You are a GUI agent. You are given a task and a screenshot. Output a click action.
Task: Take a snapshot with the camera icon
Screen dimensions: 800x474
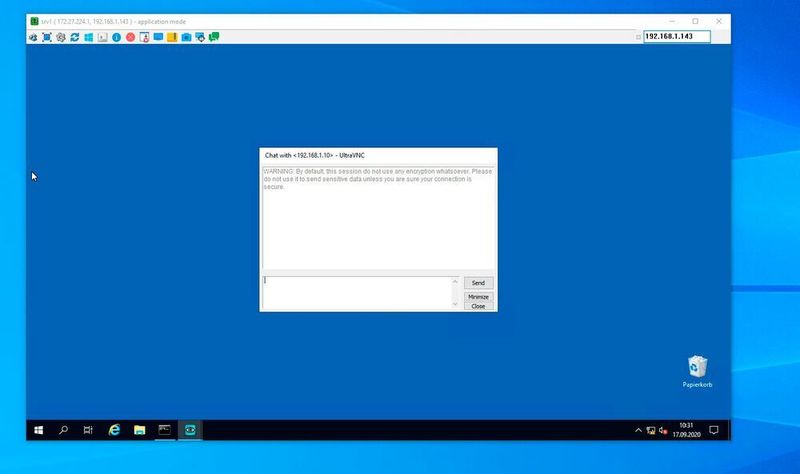[x=186, y=37]
